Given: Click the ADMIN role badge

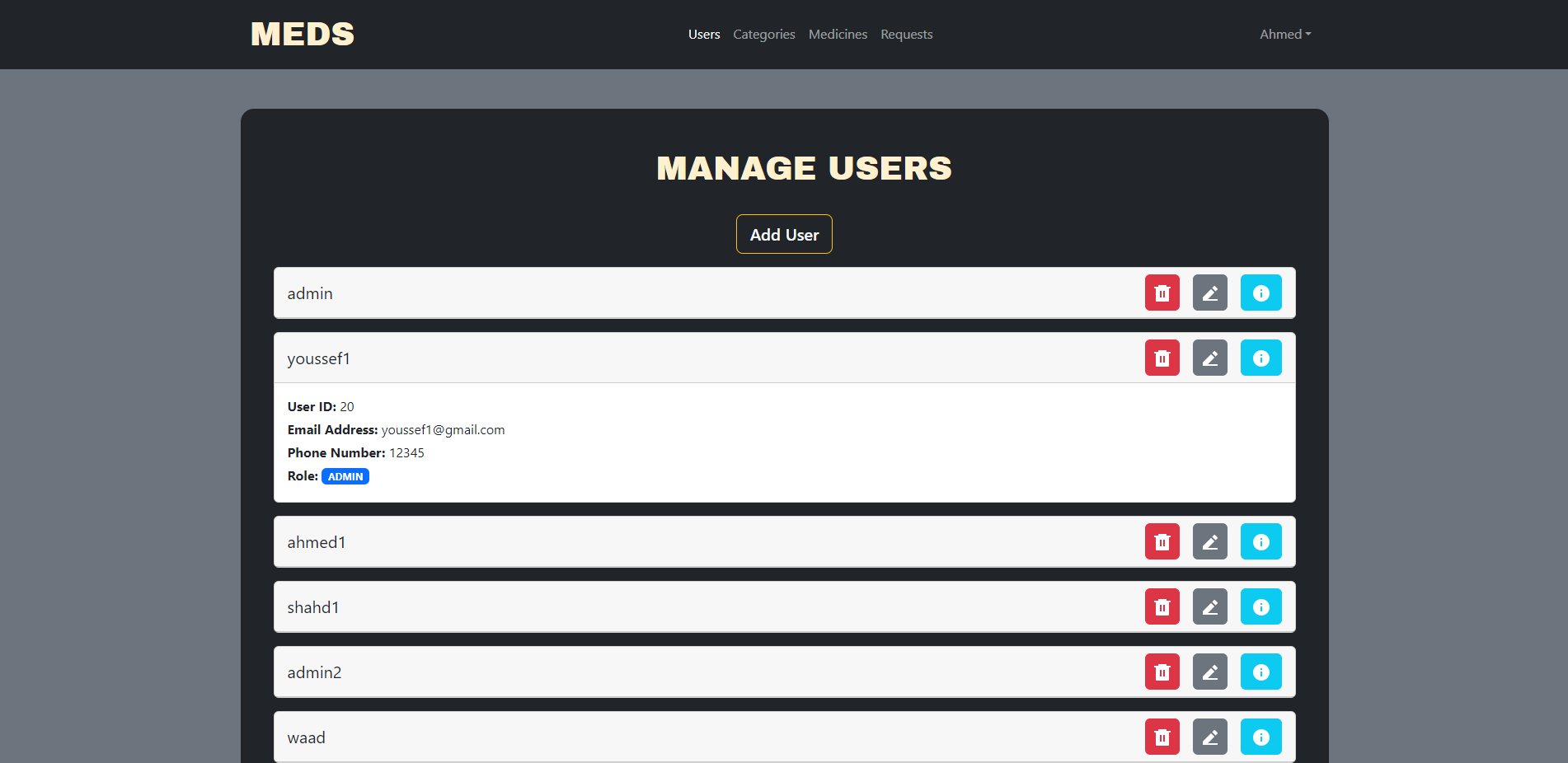Looking at the screenshot, I should 345,476.
